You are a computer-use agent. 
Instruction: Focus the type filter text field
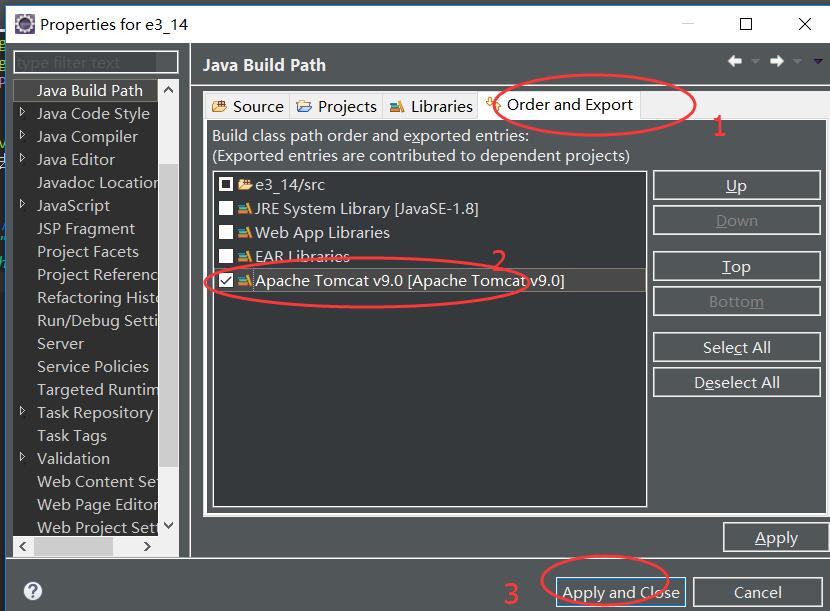(x=95, y=62)
